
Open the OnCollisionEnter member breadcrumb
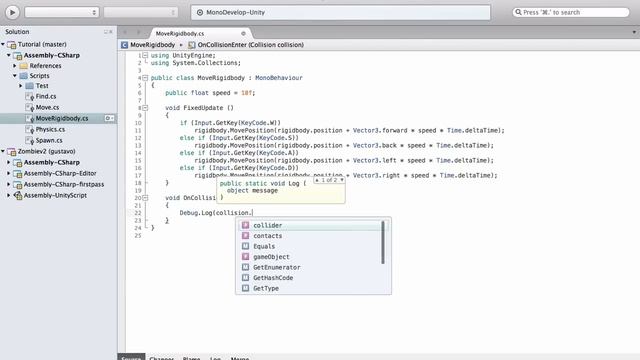(x=251, y=45)
